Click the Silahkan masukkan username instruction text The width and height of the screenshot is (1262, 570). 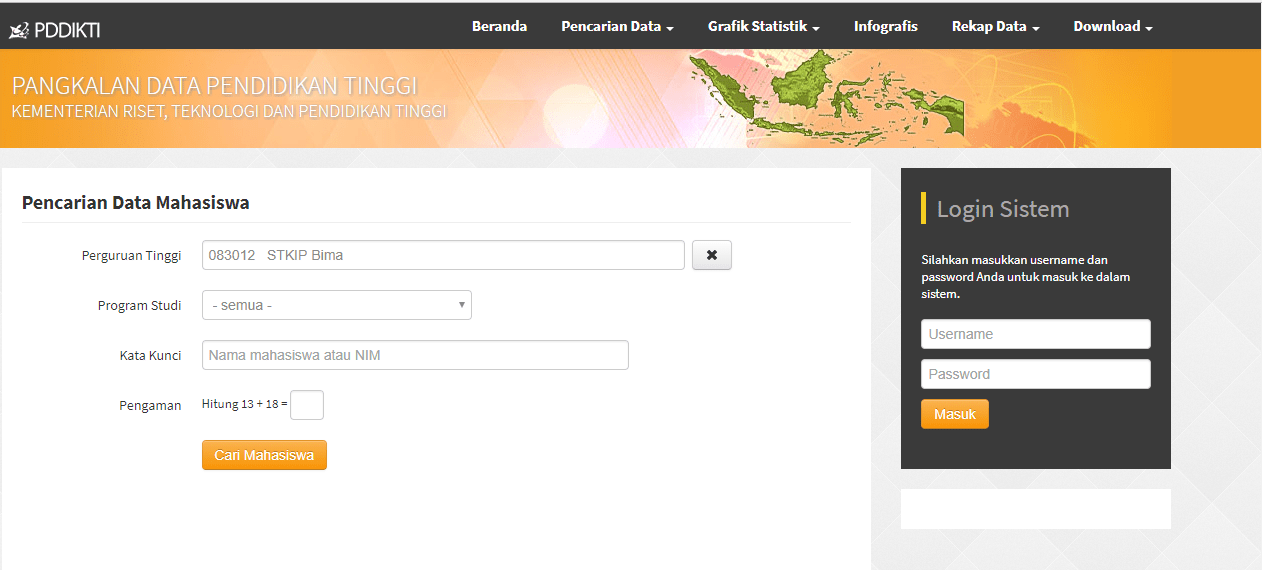1025,277
